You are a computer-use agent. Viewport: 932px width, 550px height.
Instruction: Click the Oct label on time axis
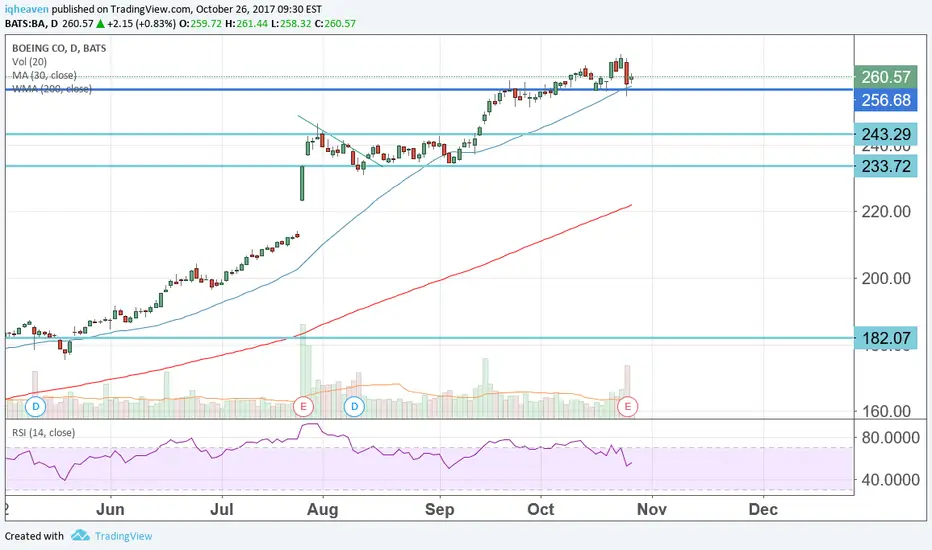[x=541, y=510]
